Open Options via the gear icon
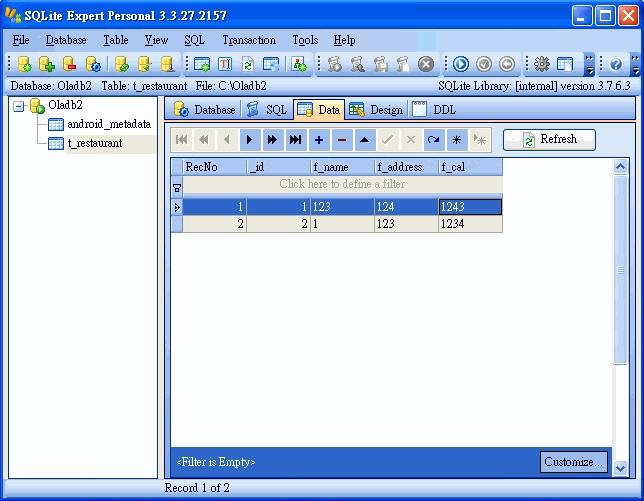This screenshot has width=644, height=501. (542, 64)
